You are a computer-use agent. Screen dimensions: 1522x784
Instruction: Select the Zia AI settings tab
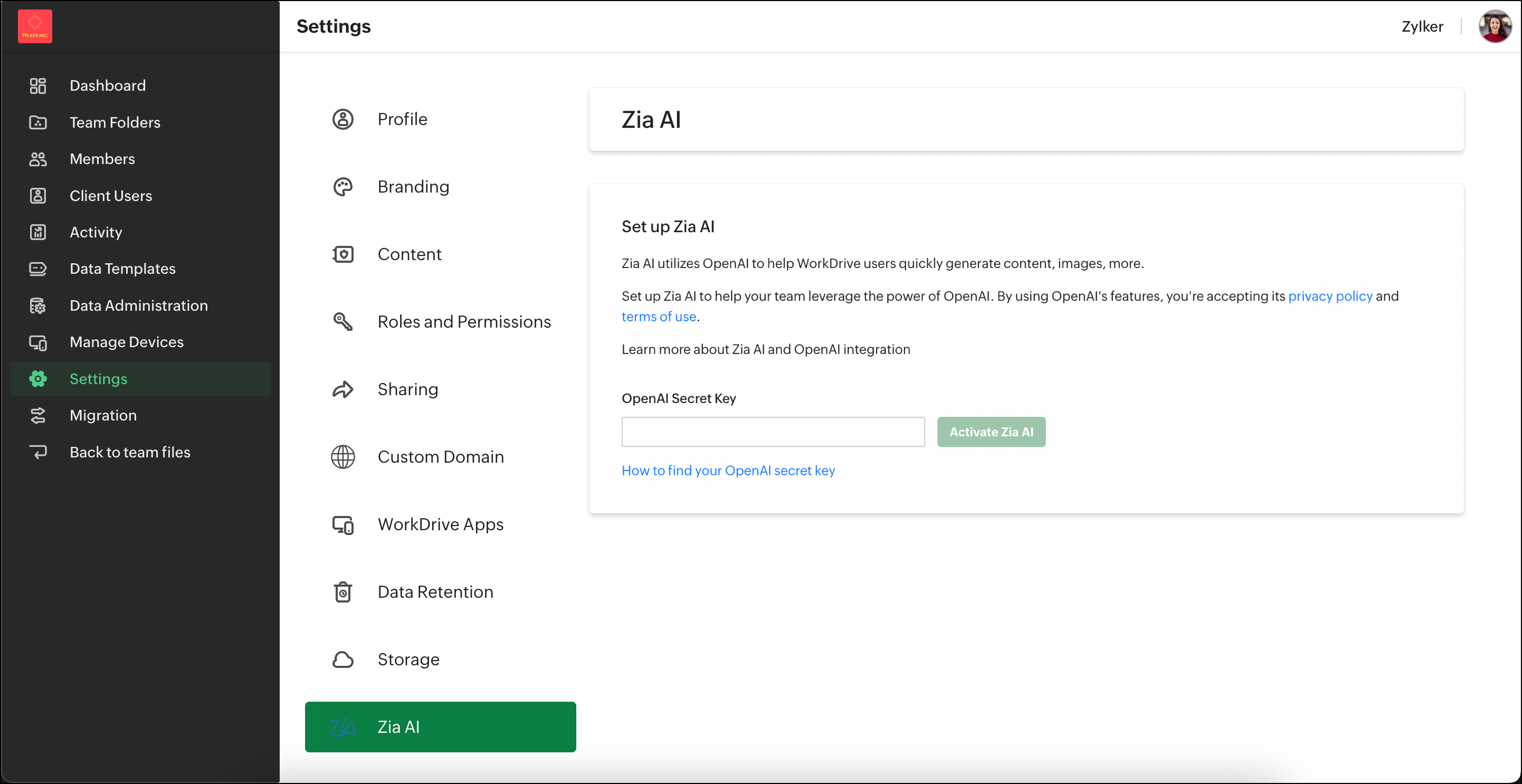(440, 727)
